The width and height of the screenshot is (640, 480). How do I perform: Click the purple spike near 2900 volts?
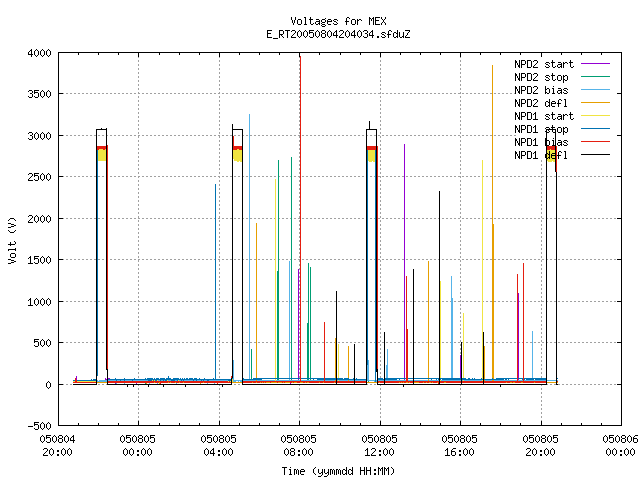(x=404, y=261)
